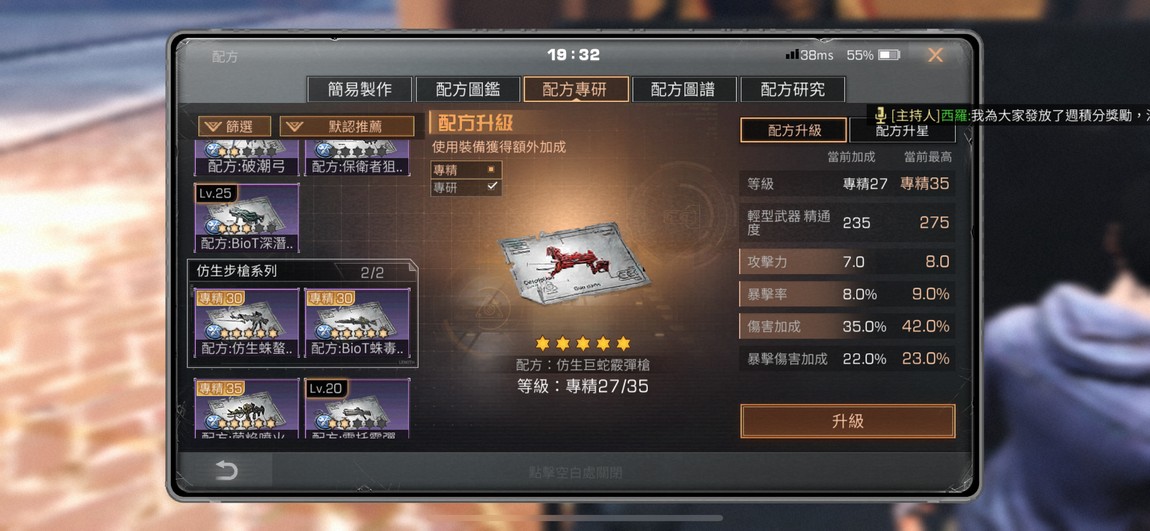This screenshot has width=1150, height=531.
Task: Close the recipe panel with X
Action: click(935, 55)
